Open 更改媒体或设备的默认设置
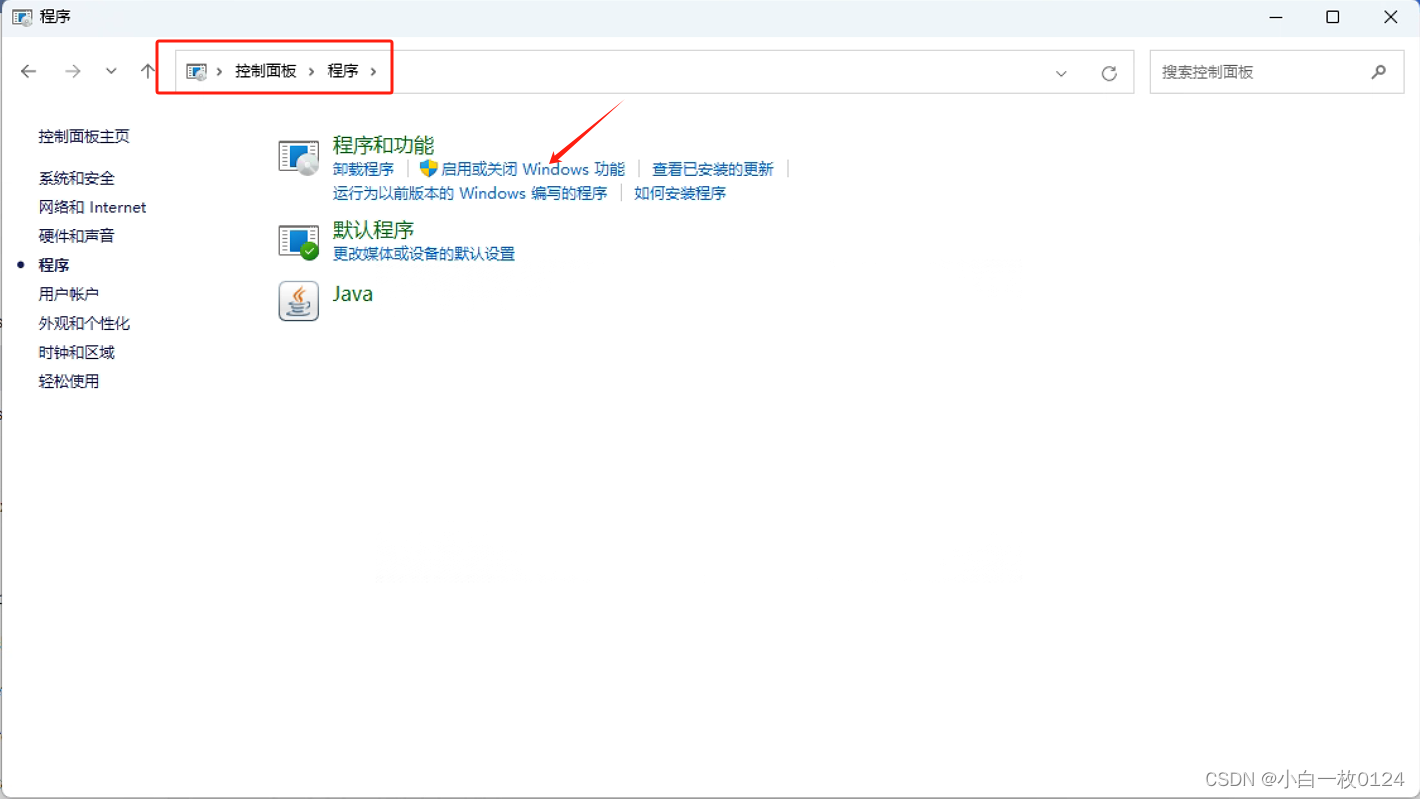The width and height of the screenshot is (1420, 799). pyautogui.click(x=424, y=254)
